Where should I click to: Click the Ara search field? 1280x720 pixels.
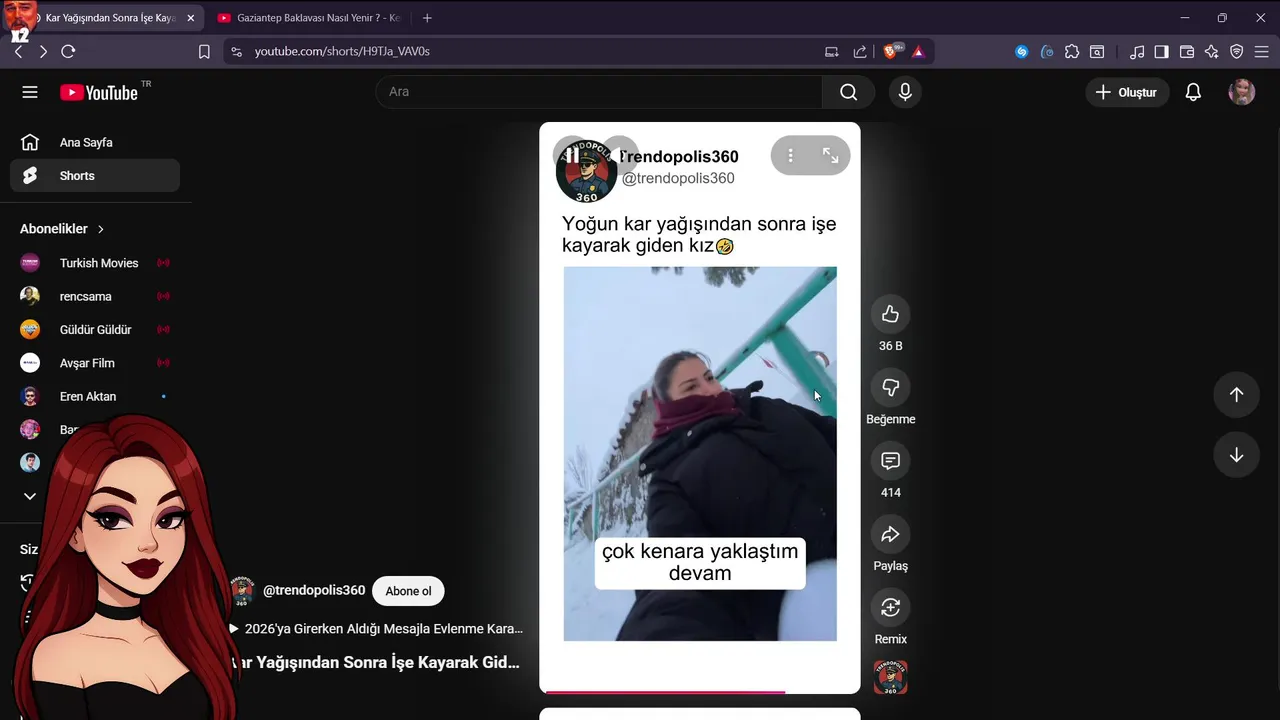click(x=600, y=92)
